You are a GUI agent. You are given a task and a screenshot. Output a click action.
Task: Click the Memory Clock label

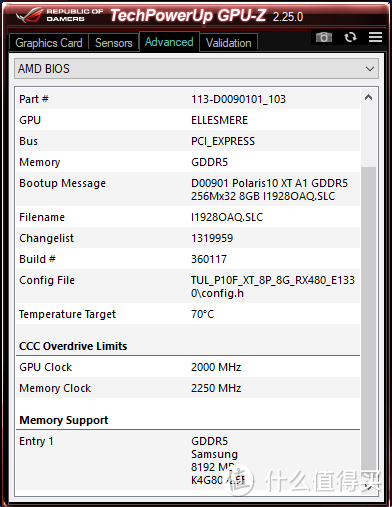pyautogui.click(x=55, y=388)
